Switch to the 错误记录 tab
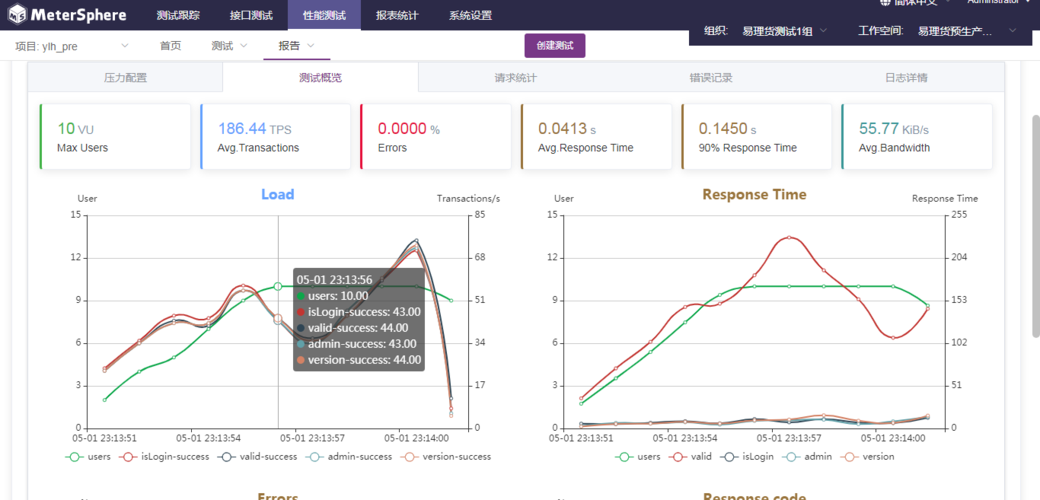The height and width of the screenshot is (500, 1040). click(711, 78)
